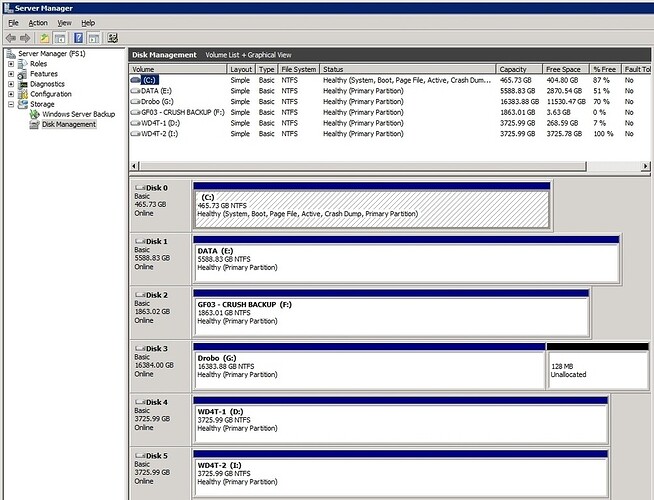
Task: Collapse the Storage tree node
Action: (x=11, y=104)
